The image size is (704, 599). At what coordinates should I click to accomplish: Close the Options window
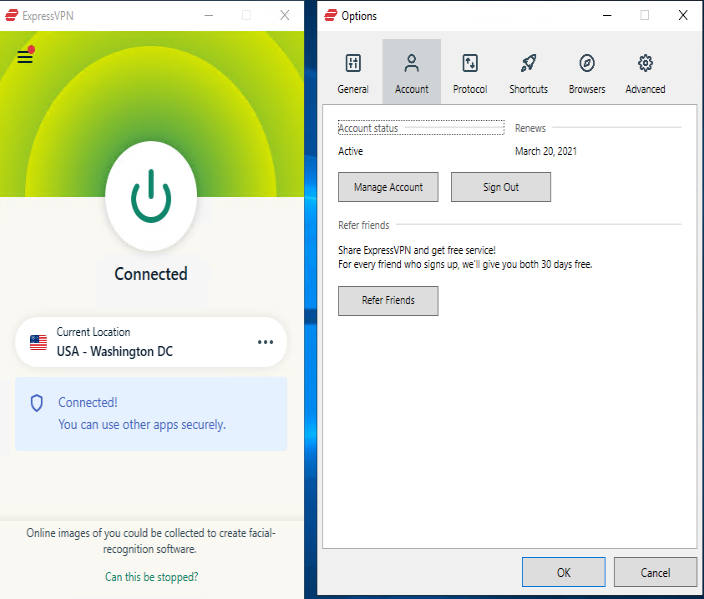pos(683,16)
